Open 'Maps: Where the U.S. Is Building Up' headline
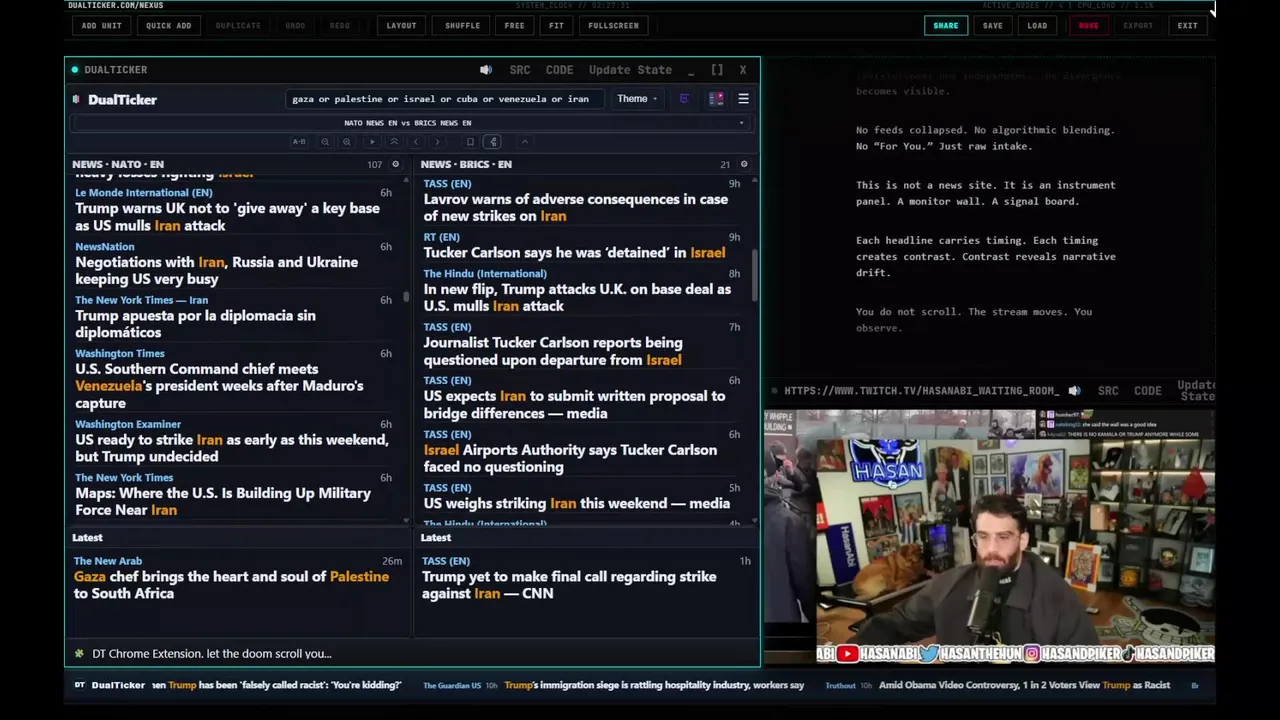Viewport: 1280px width, 720px height. pyautogui.click(x=223, y=501)
